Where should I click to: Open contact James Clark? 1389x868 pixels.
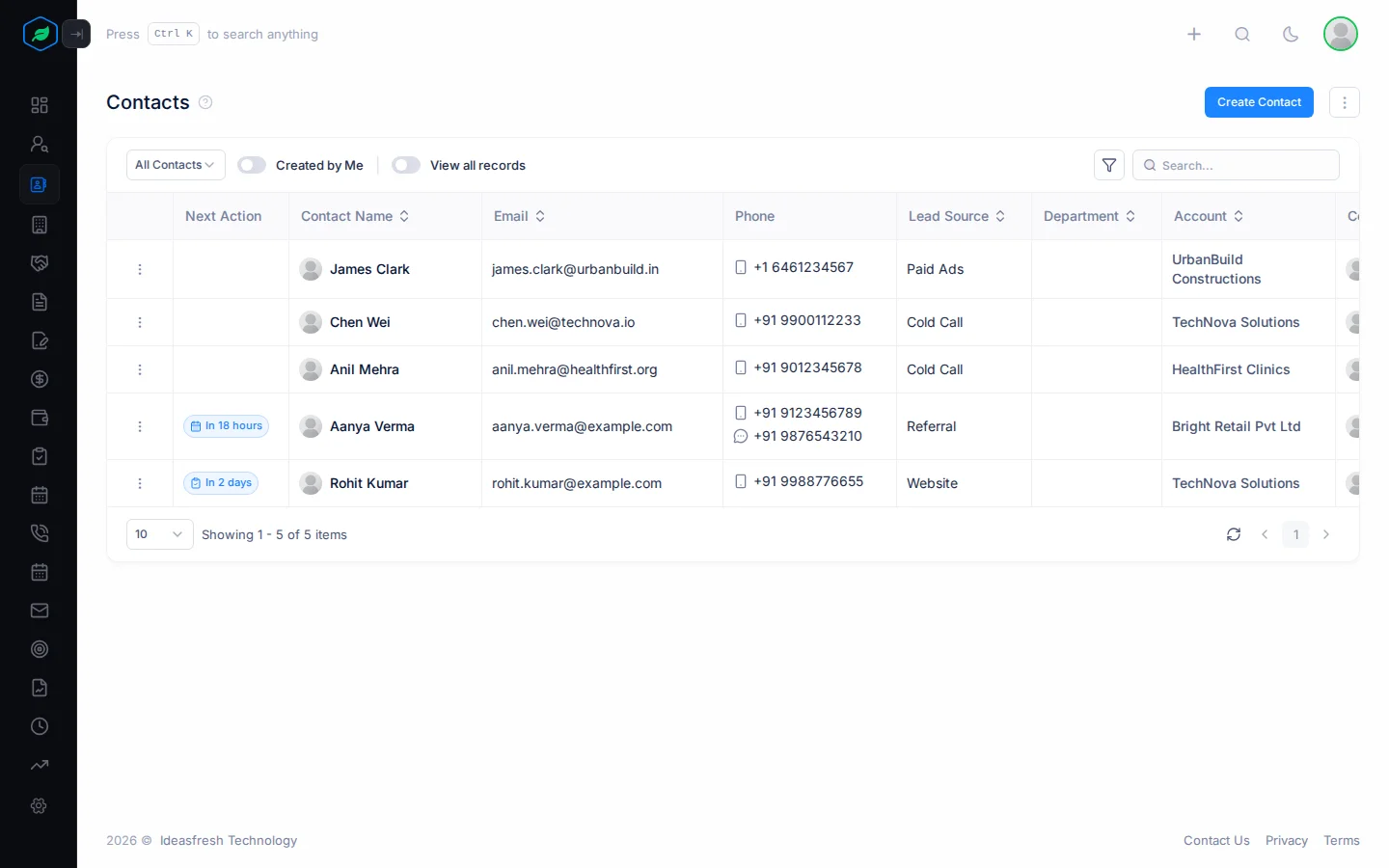(369, 269)
